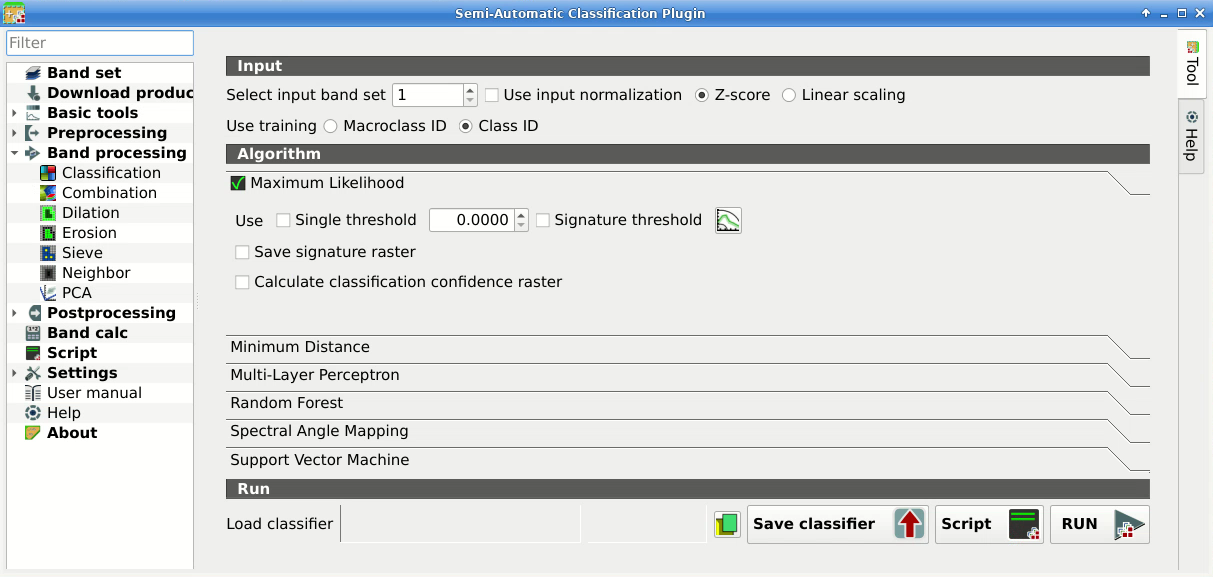Image resolution: width=1213 pixels, height=577 pixels.
Task: Click the Band calc icon
Action: [x=33, y=333]
